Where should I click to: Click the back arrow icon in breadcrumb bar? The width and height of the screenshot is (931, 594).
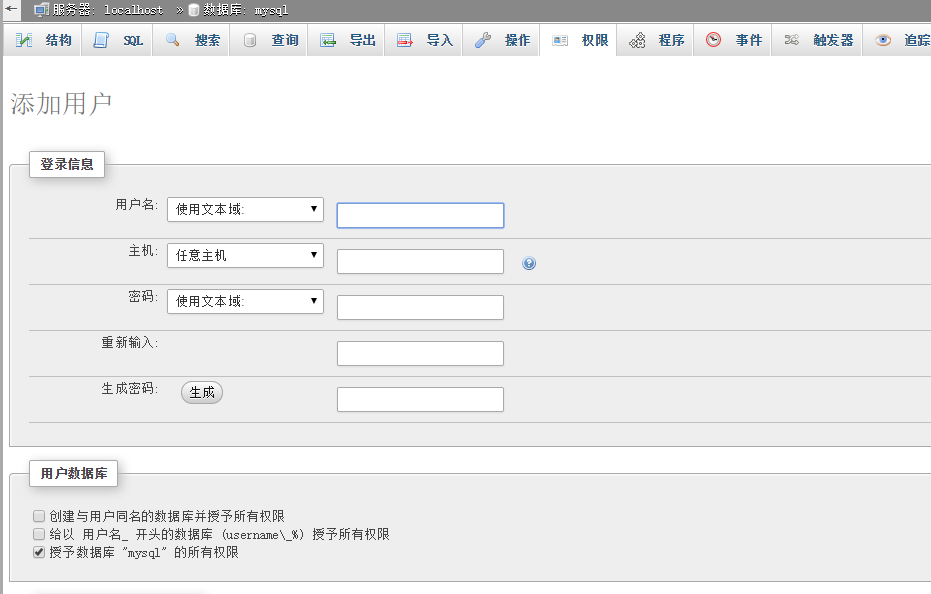click(11, 9)
